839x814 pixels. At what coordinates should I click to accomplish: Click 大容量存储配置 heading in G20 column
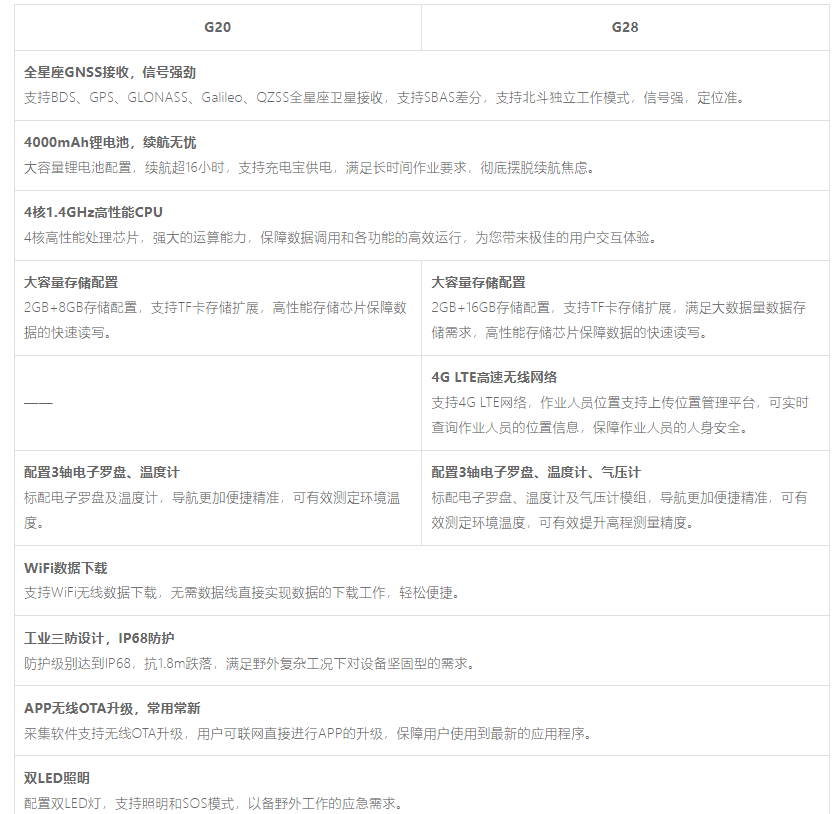pos(71,282)
